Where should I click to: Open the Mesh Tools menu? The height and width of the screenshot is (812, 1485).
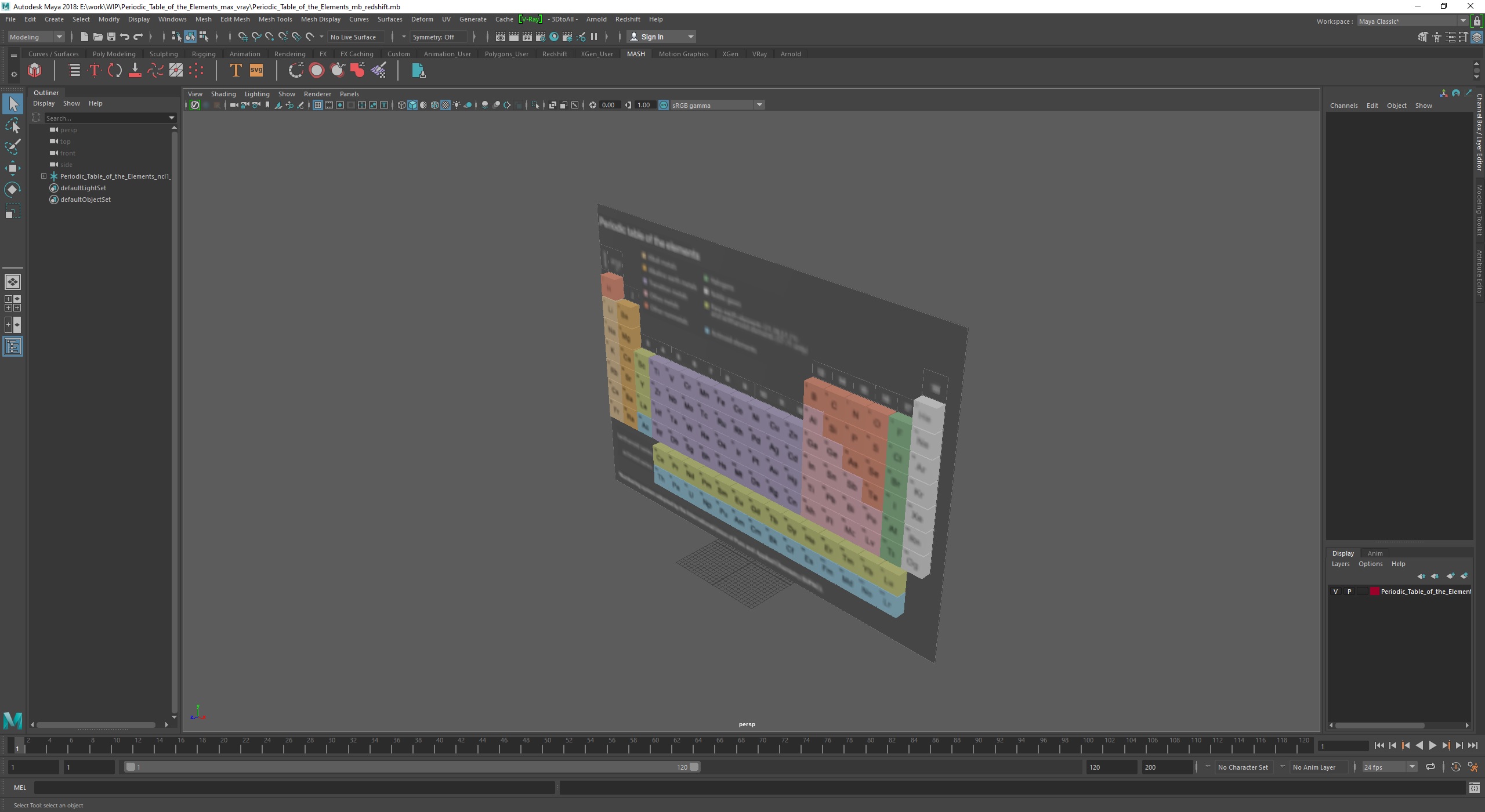(x=275, y=19)
